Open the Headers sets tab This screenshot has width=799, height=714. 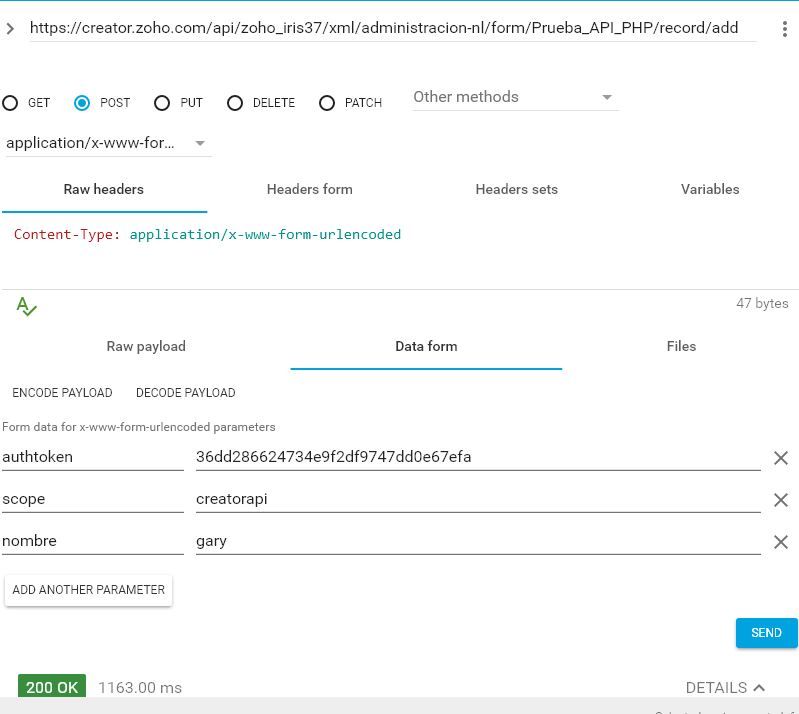517,190
